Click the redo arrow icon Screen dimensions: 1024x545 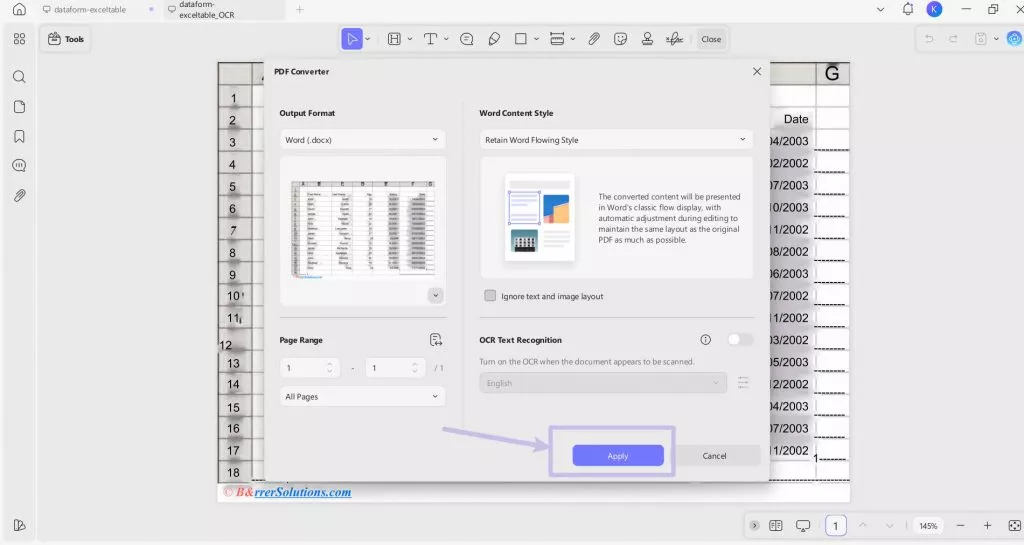coord(953,39)
